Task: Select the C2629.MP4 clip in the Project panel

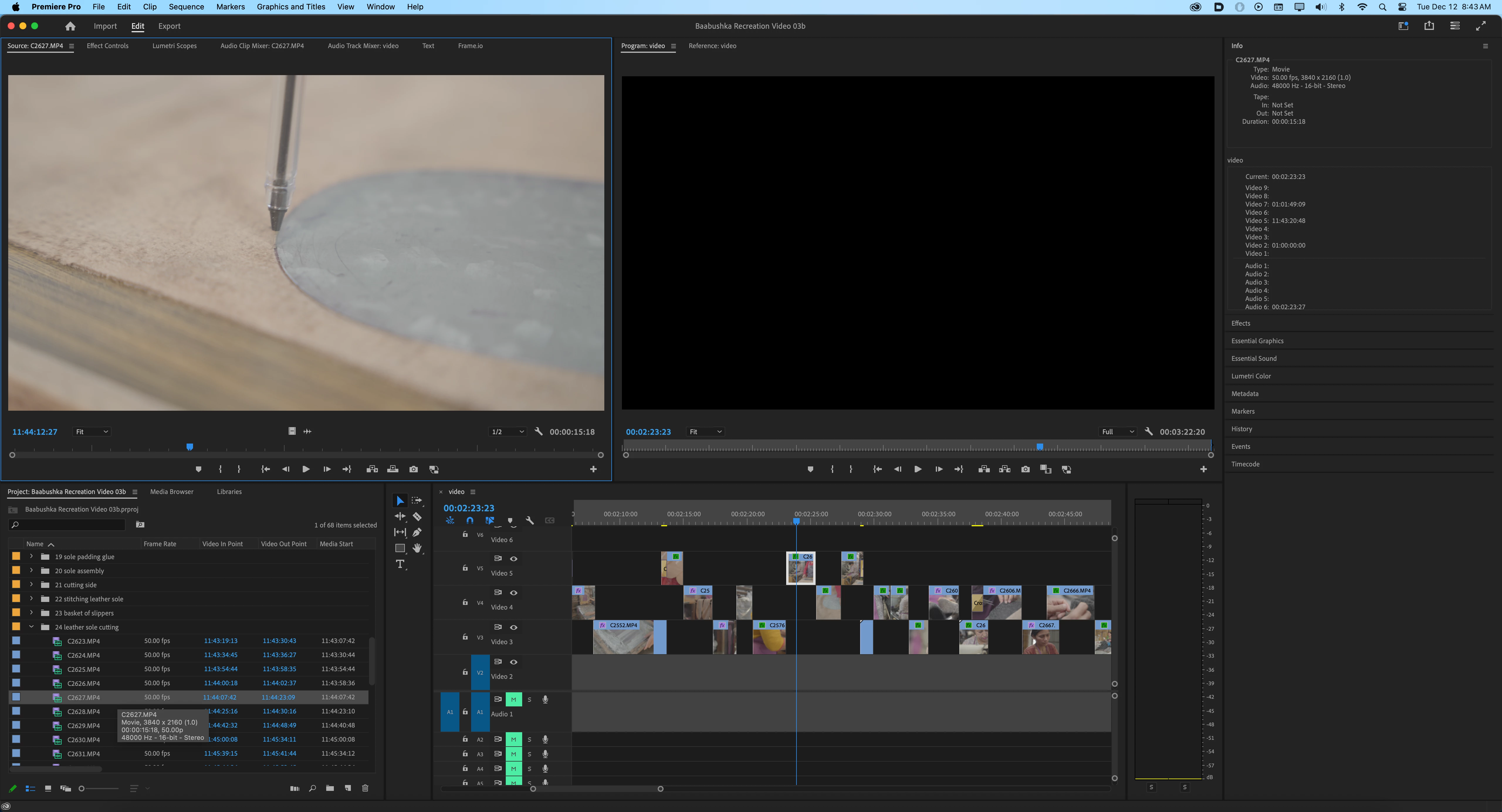Action: coord(83,726)
